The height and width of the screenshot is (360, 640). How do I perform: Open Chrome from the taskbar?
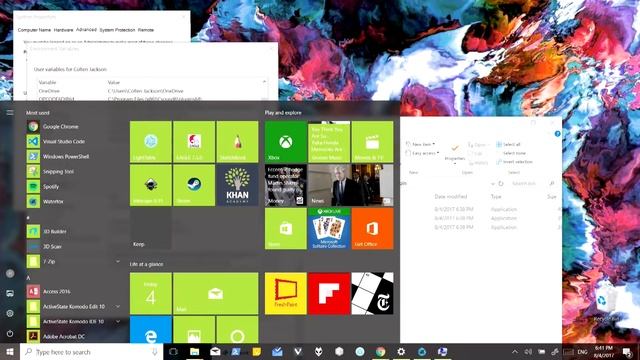pyautogui.click(x=380, y=351)
